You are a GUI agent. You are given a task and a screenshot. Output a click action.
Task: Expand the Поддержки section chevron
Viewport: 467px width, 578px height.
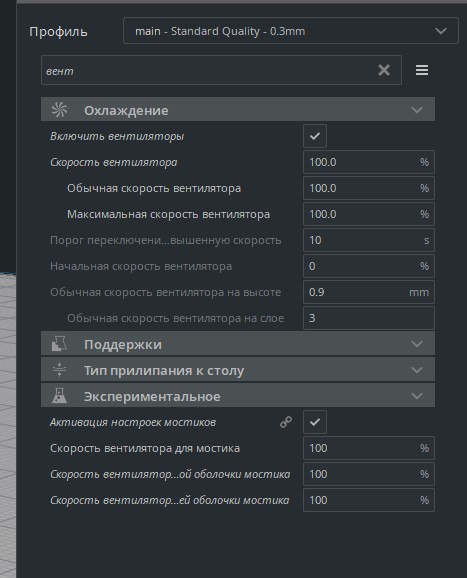click(417, 344)
